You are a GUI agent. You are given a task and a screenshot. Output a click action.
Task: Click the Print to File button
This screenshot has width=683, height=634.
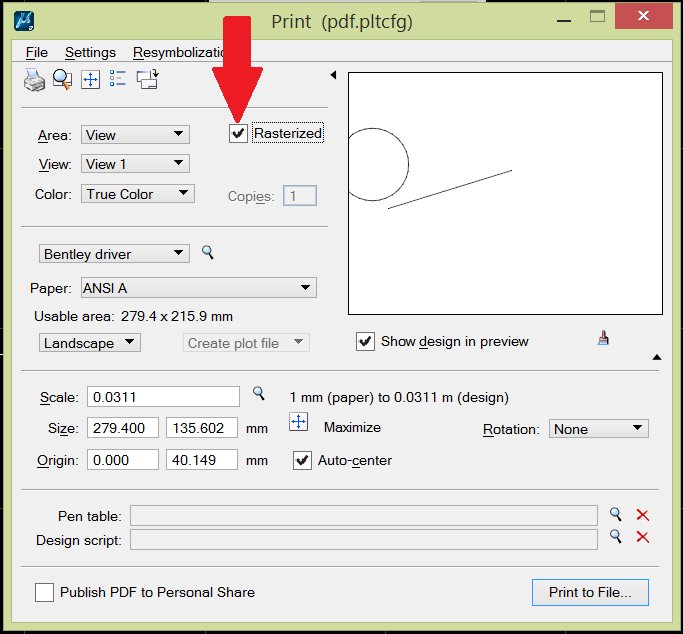click(x=590, y=592)
